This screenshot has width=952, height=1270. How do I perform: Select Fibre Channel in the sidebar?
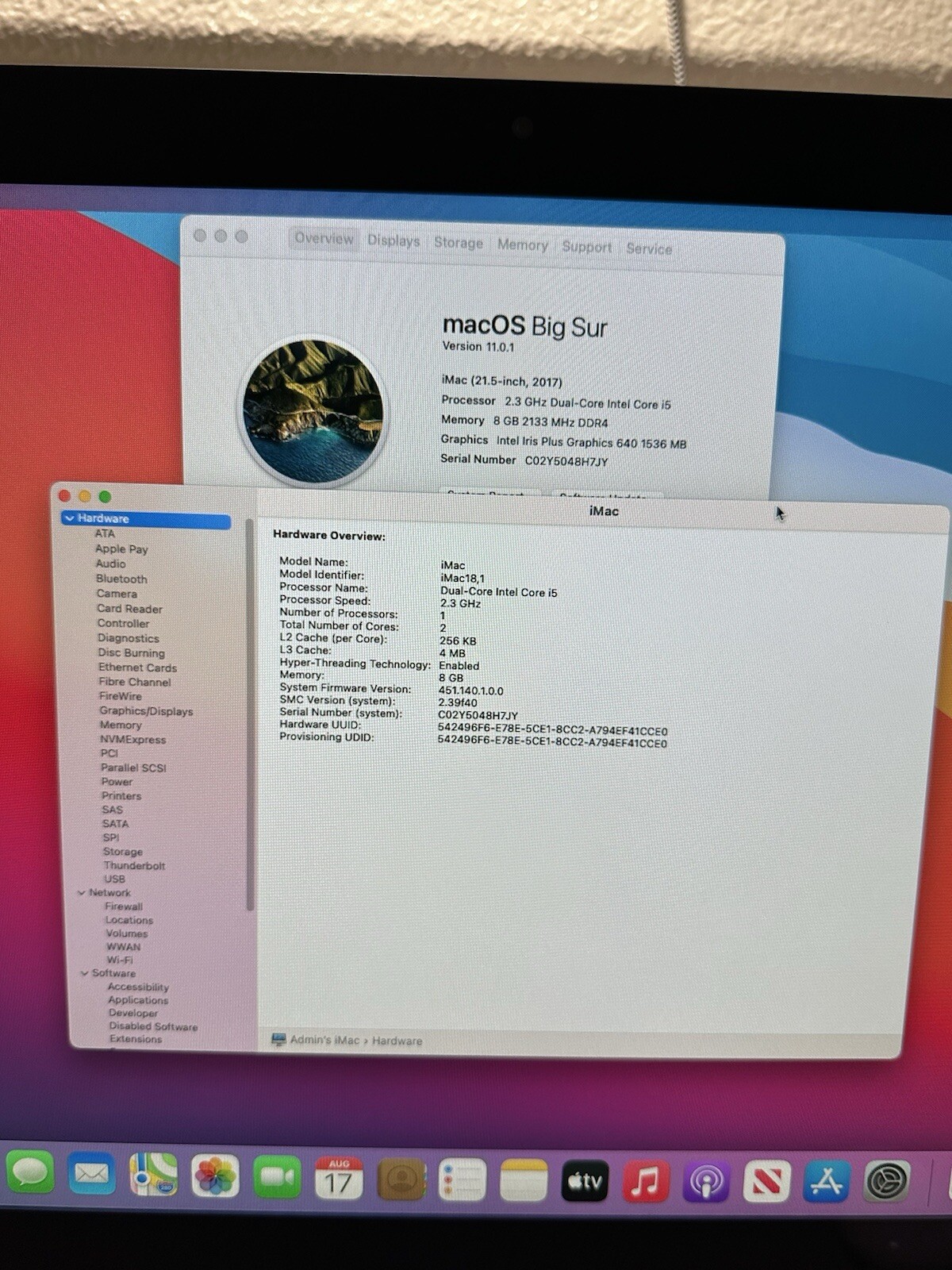coord(135,682)
